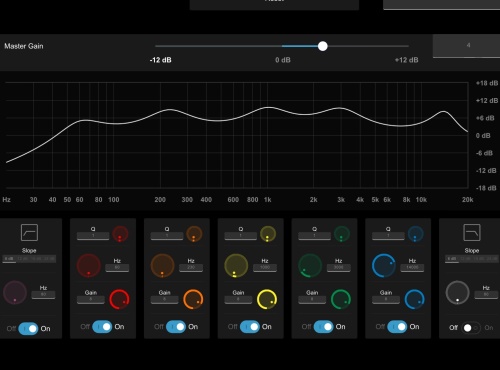Screen dimensions: 500x370
Task: Click the blue band frequency knob
Action: click(x=384, y=266)
